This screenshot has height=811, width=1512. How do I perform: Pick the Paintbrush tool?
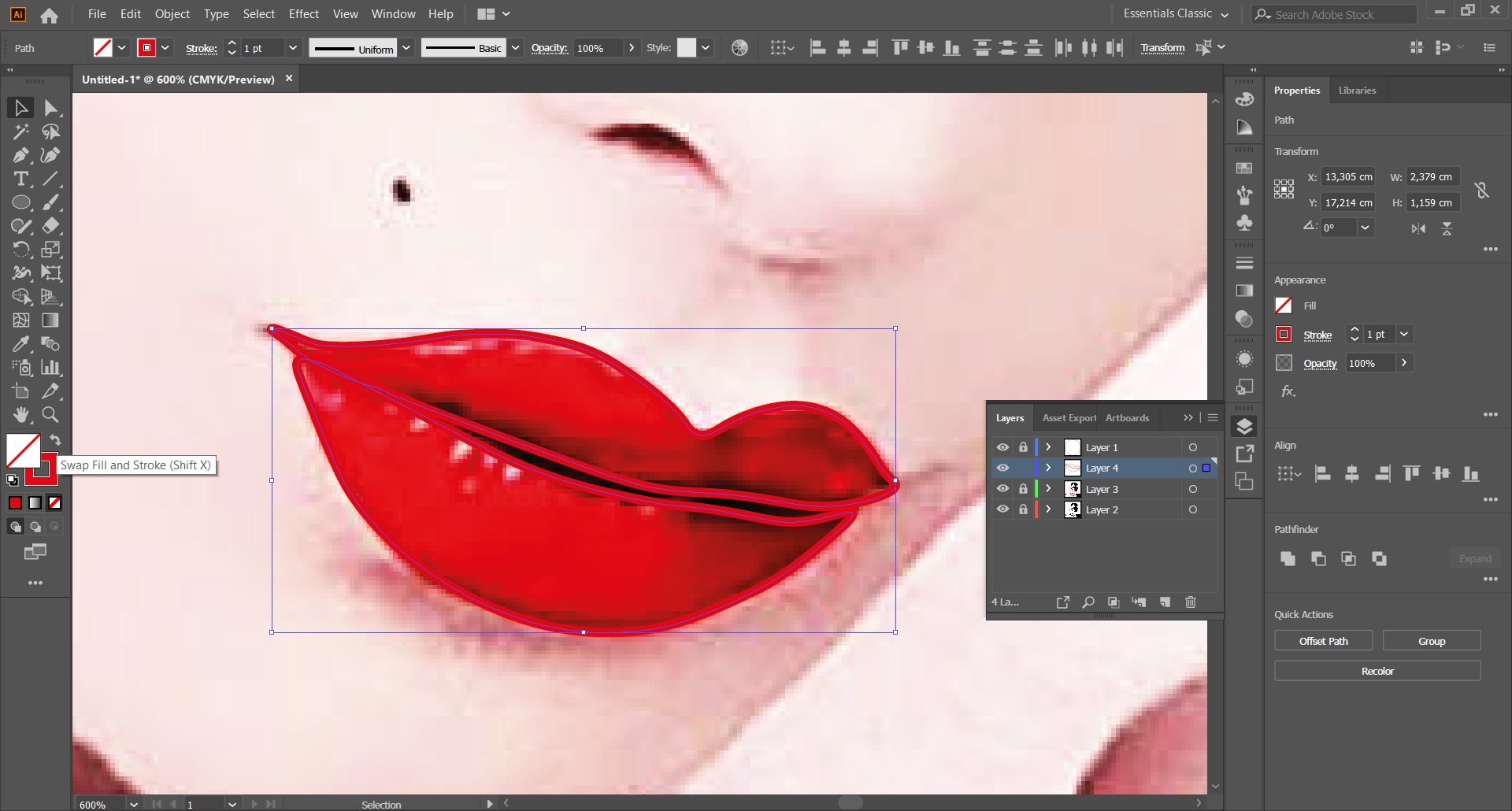[51, 202]
